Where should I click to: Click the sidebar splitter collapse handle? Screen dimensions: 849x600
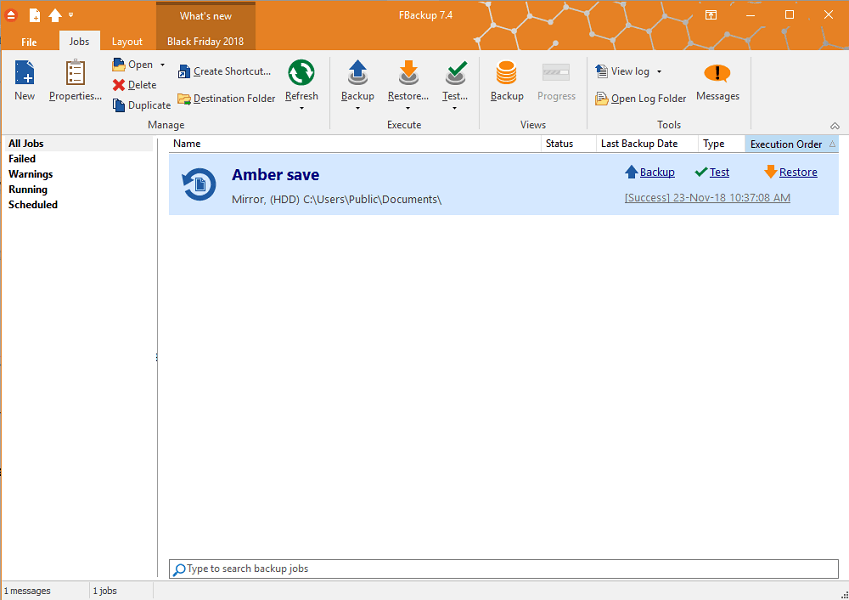pyautogui.click(x=157, y=357)
